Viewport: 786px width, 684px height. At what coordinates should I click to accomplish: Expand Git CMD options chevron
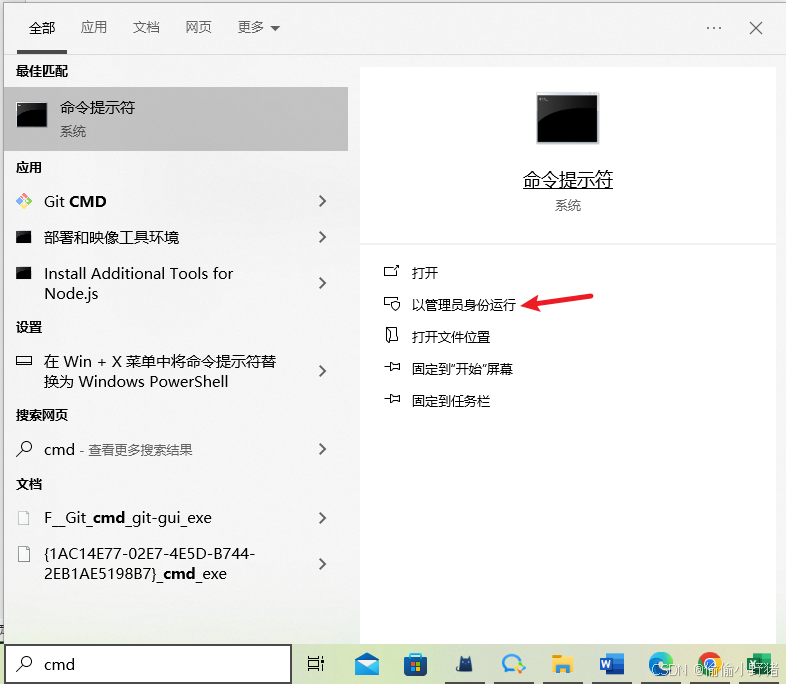pyautogui.click(x=322, y=201)
